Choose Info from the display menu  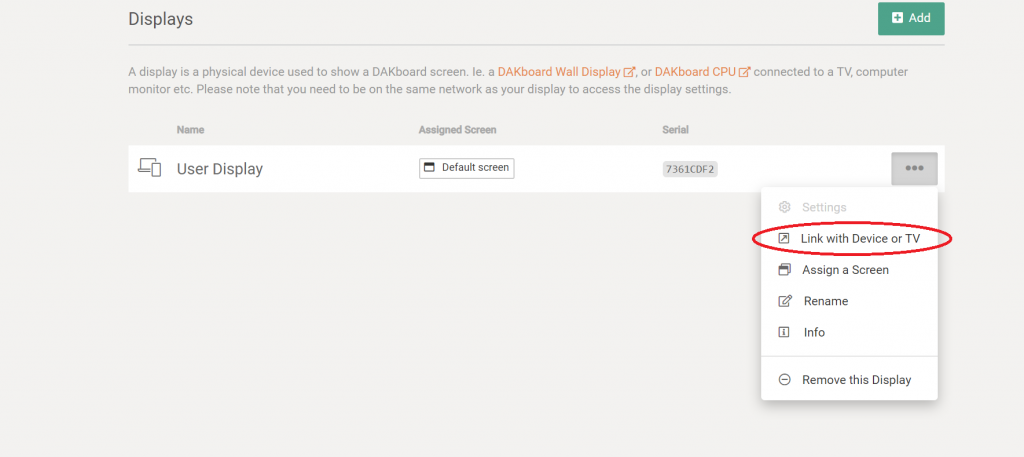tap(849, 332)
